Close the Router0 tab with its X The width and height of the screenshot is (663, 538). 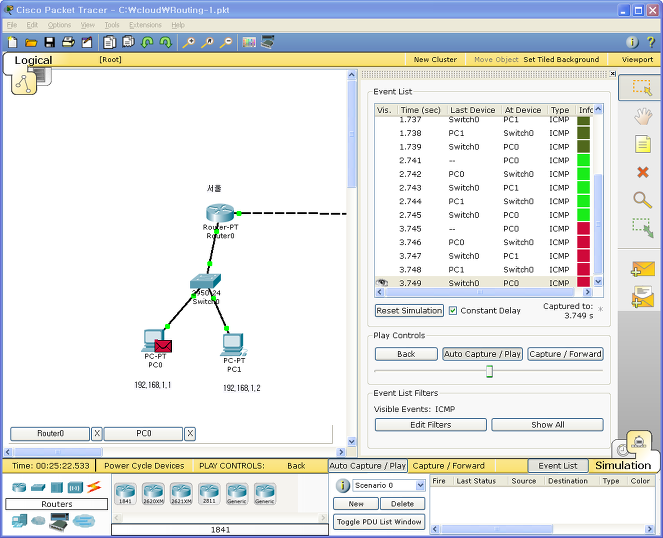click(x=97, y=434)
